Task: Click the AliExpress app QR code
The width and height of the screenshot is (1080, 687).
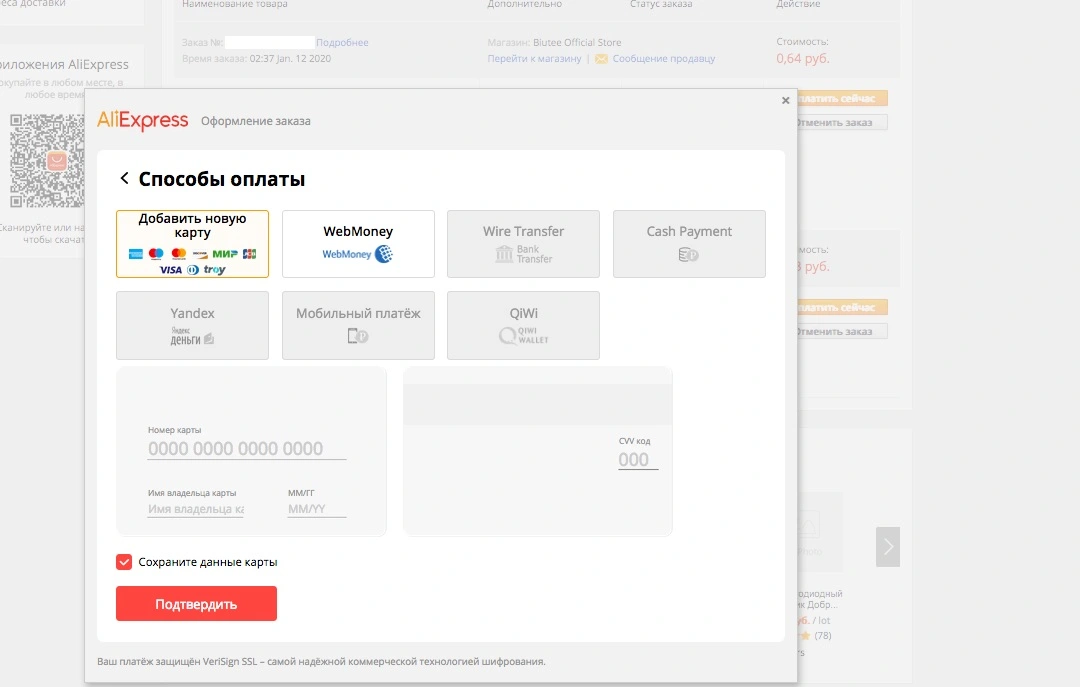Action: click(47, 161)
